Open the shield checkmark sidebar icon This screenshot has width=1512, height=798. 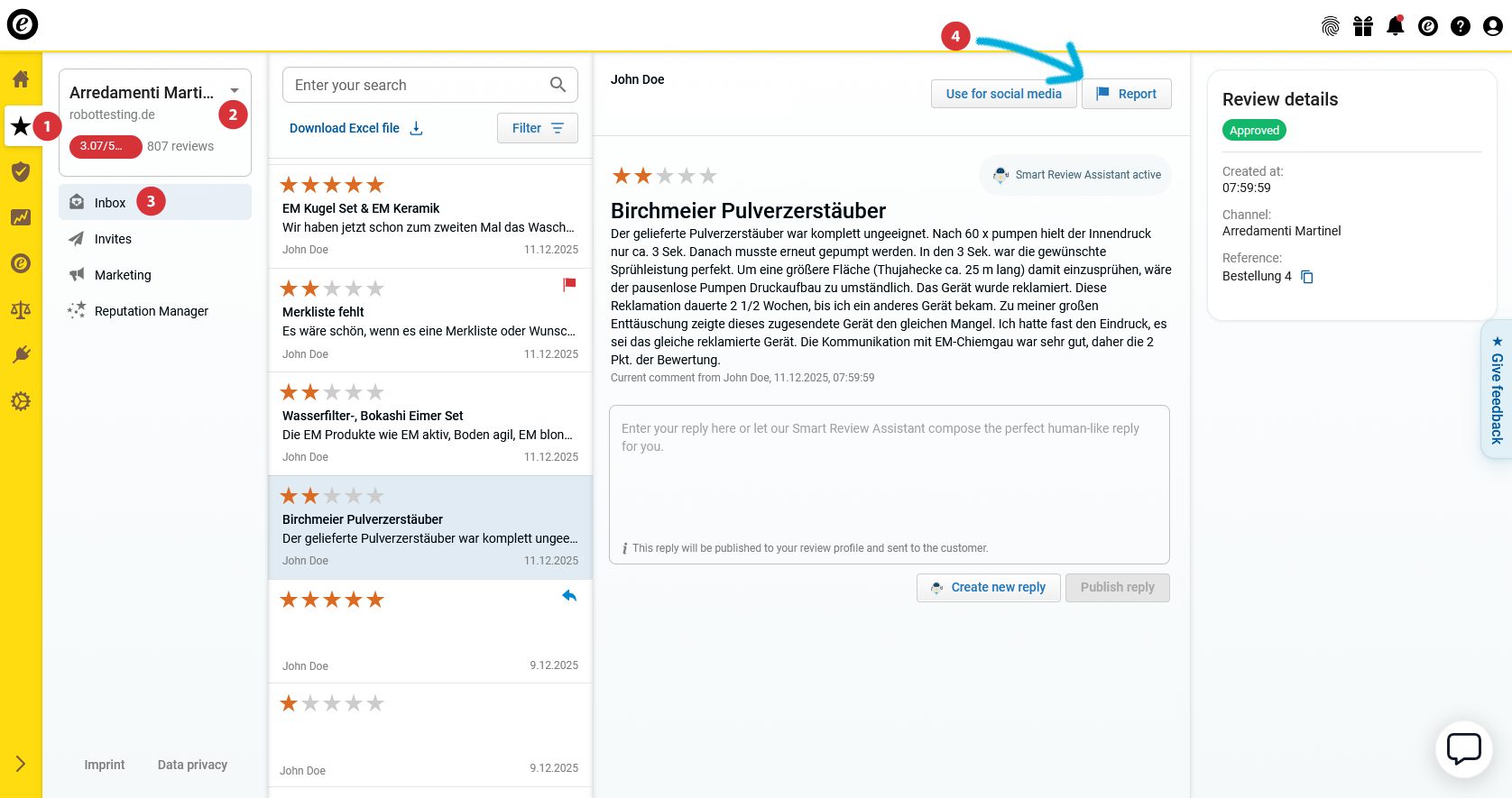[21, 171]
